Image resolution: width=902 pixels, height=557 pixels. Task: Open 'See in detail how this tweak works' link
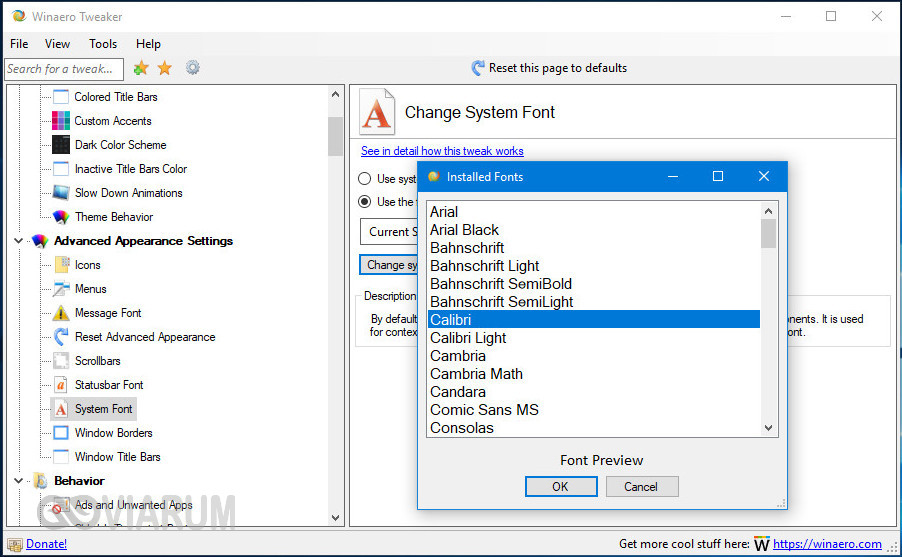442,151
